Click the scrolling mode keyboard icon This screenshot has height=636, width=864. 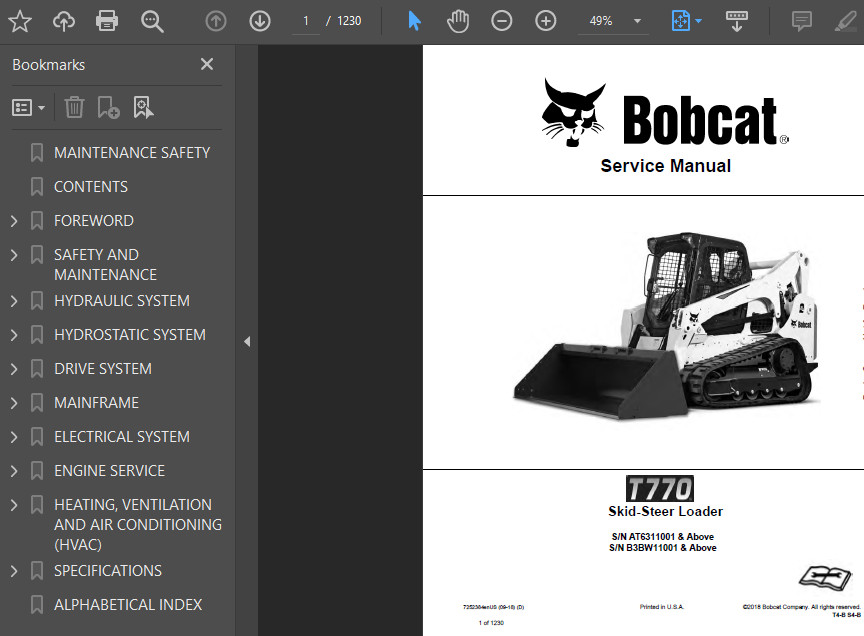[x=736, y=21]
